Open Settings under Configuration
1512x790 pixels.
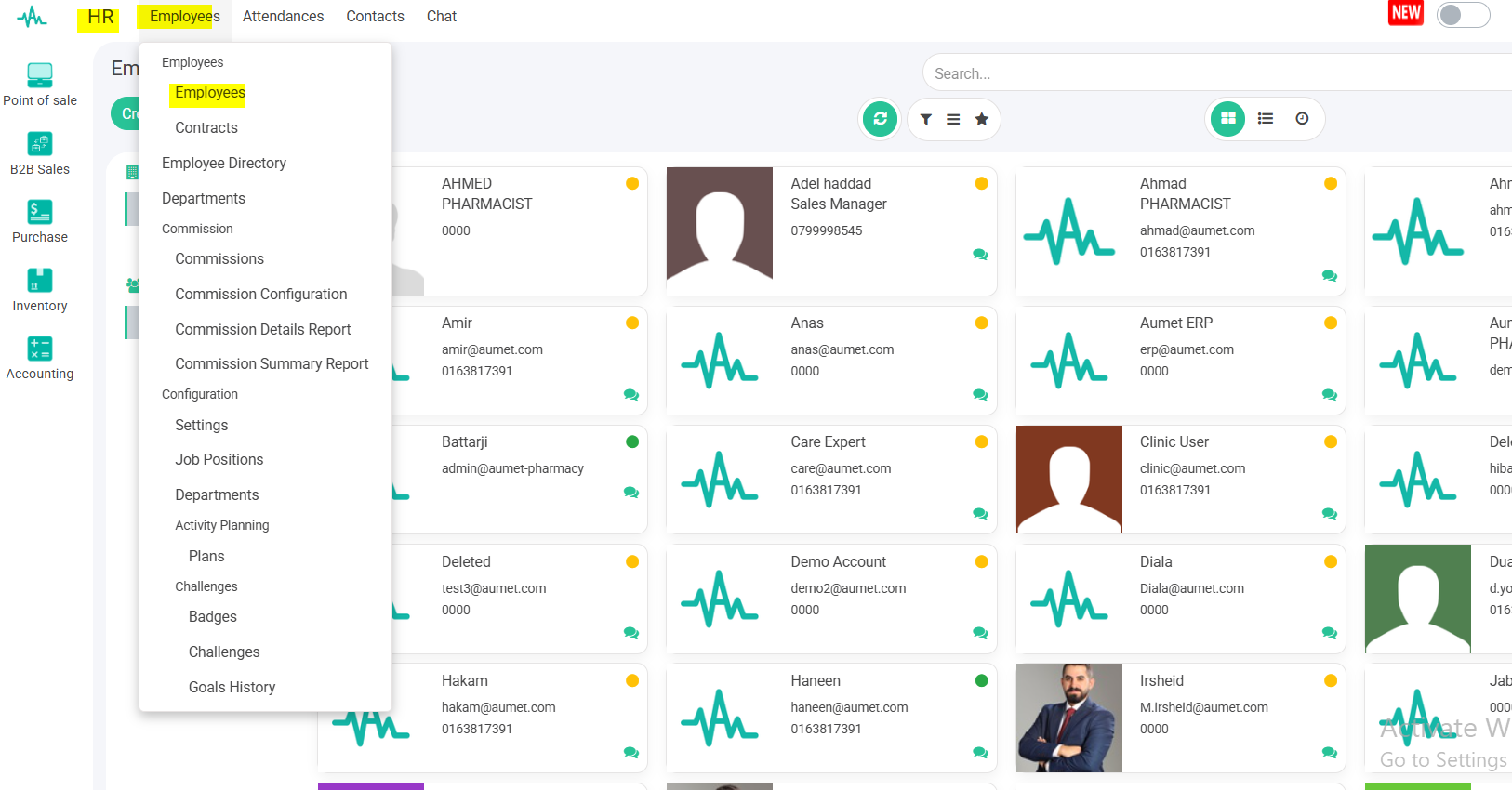click(x=202, y=426)
